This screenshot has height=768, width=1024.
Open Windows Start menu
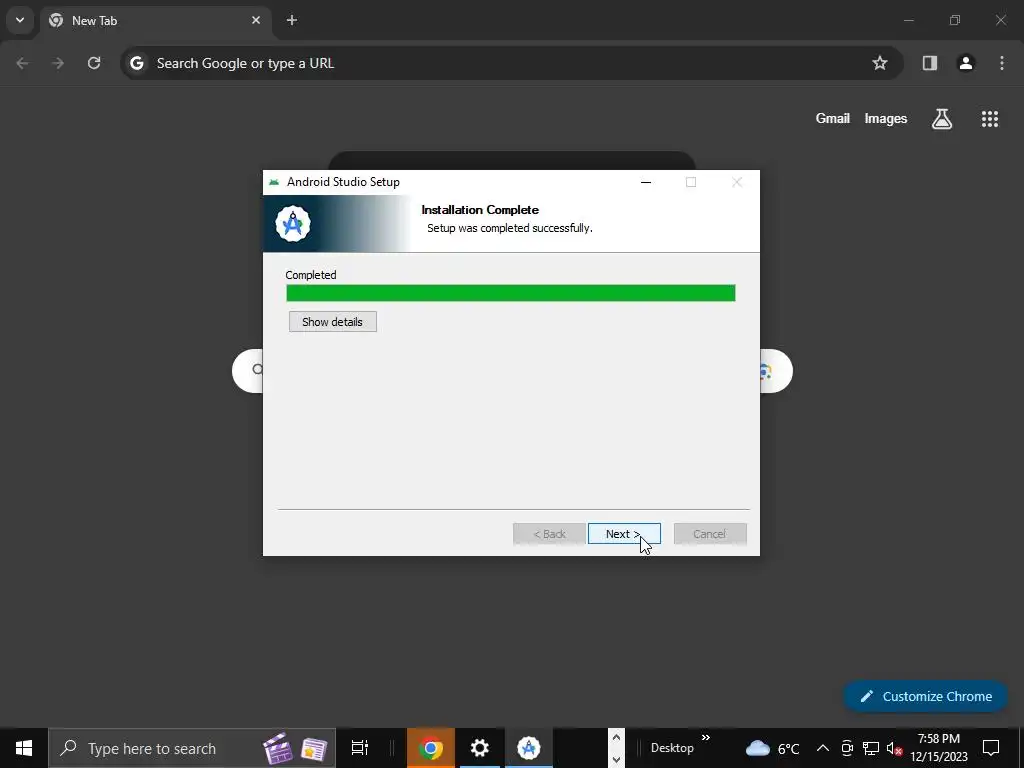(24, 748)
